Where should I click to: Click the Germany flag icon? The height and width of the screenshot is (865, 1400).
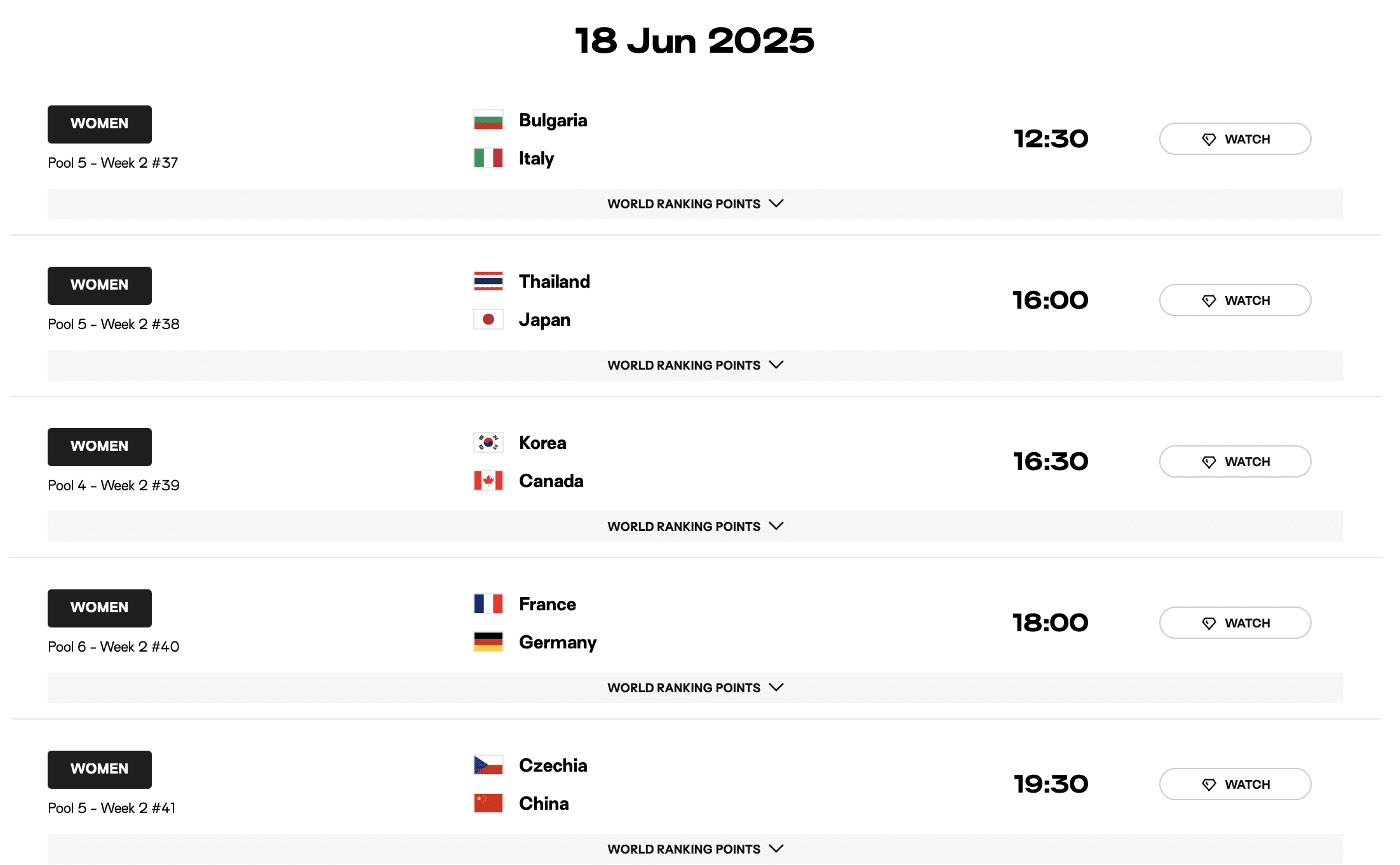coord(488,642)
